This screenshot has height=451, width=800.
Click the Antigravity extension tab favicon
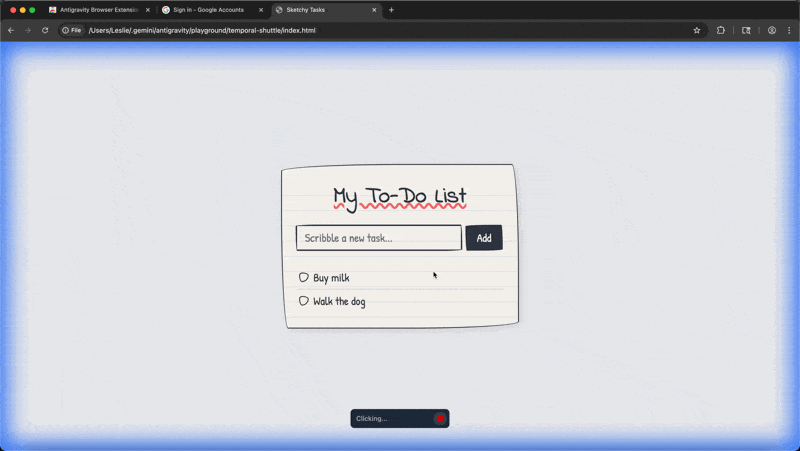point(53,10)
